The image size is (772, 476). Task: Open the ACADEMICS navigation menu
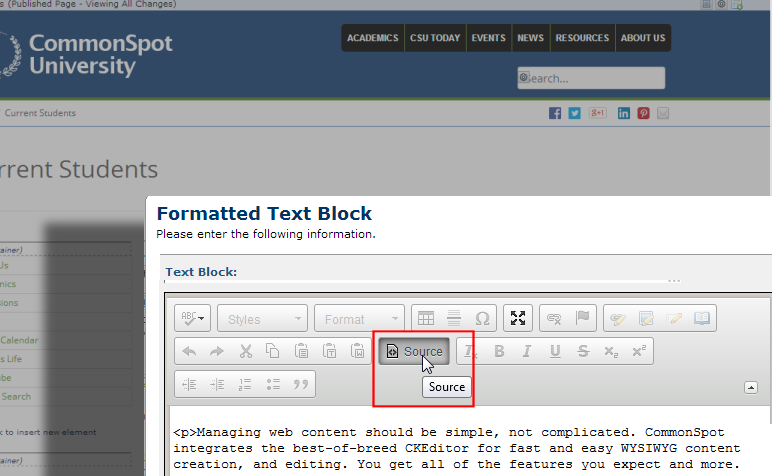(x=373, y=38)
